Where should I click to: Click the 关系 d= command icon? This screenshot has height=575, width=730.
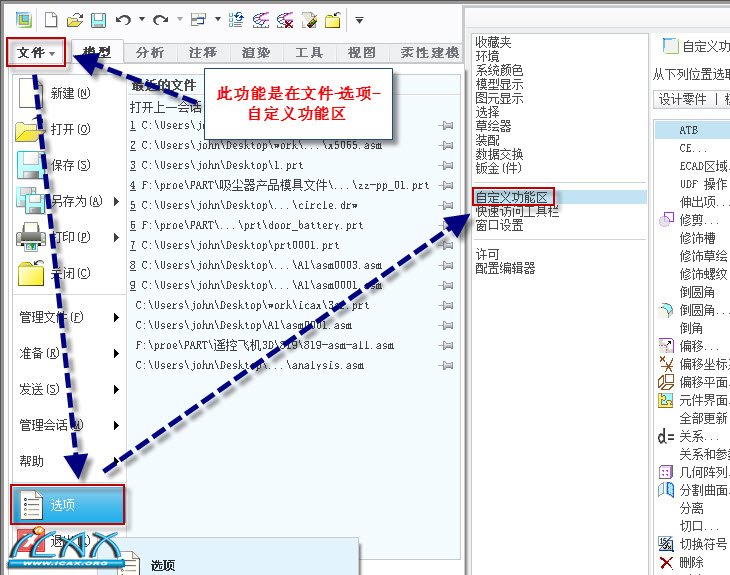pyautogui.click(x=666, y=437)
